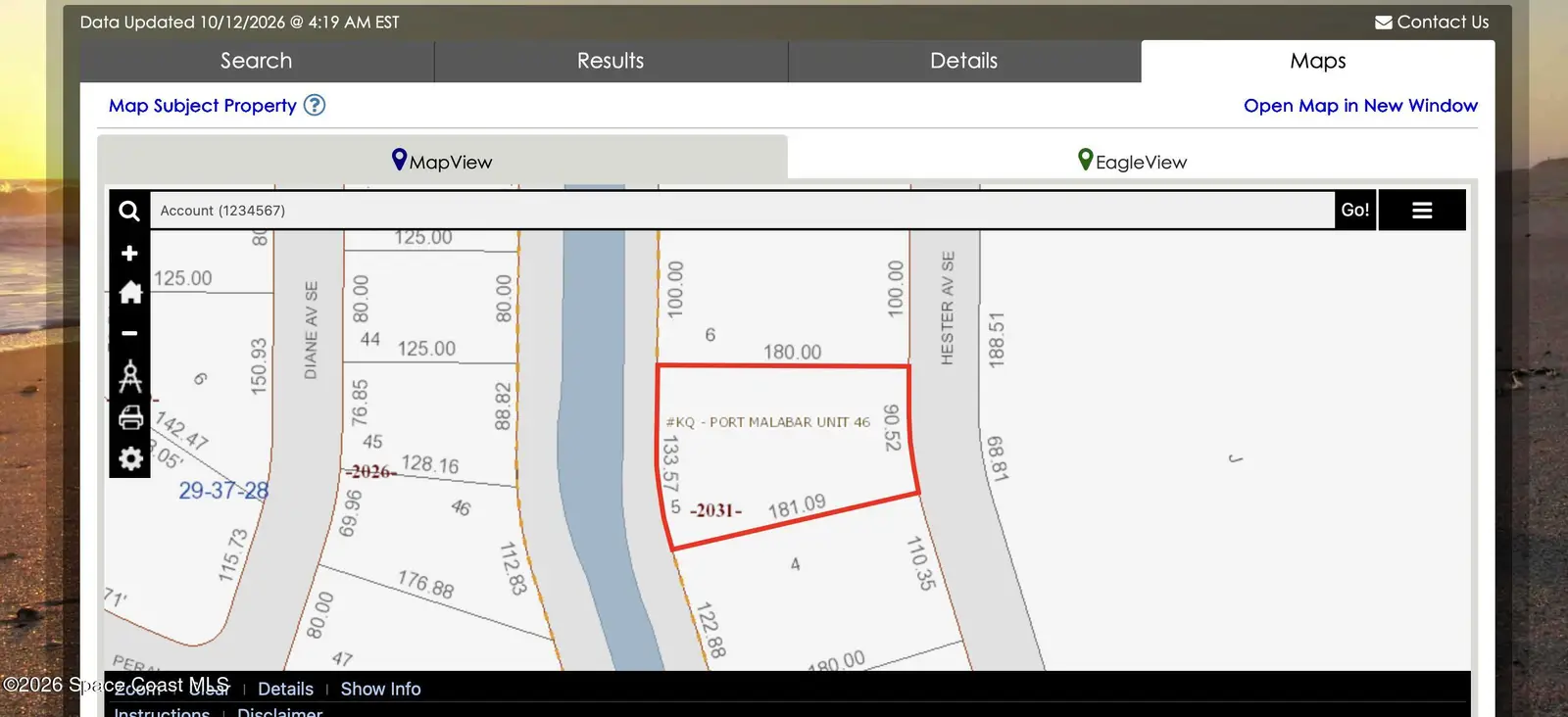Viewport: 1568px width, 717px height.
Task: Switch to the Search tab
Action: (x=257, y=61)
